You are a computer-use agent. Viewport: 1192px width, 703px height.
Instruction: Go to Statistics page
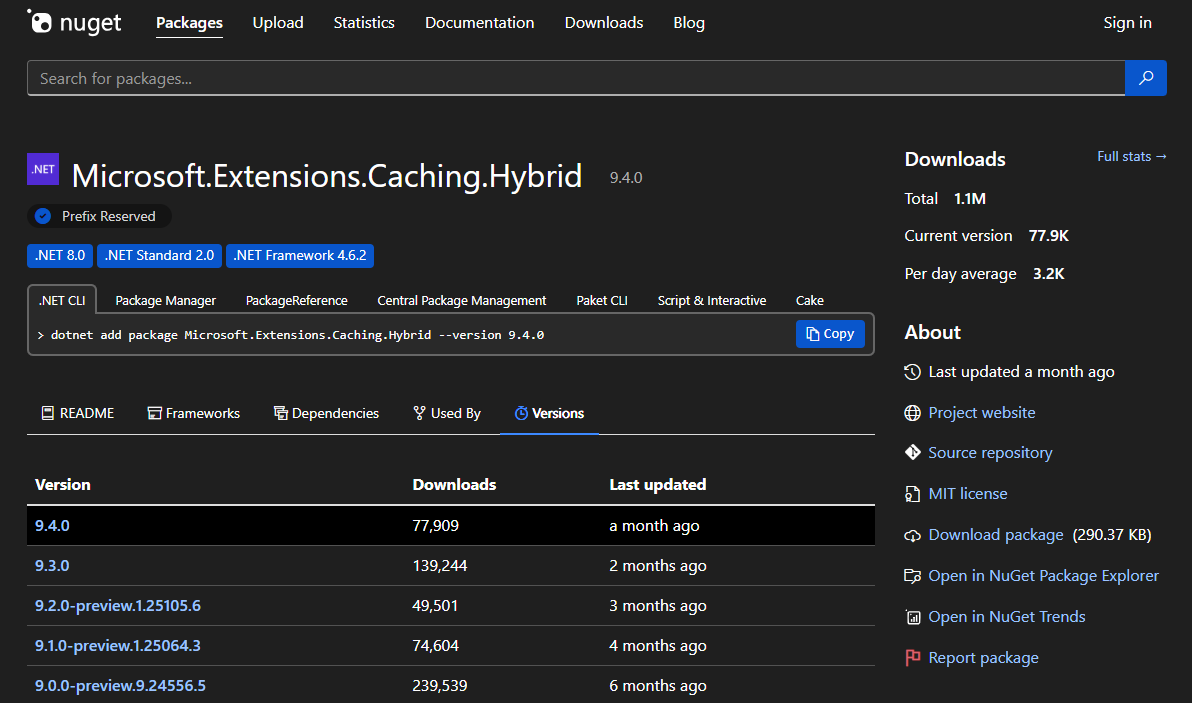tap(364, 23)
